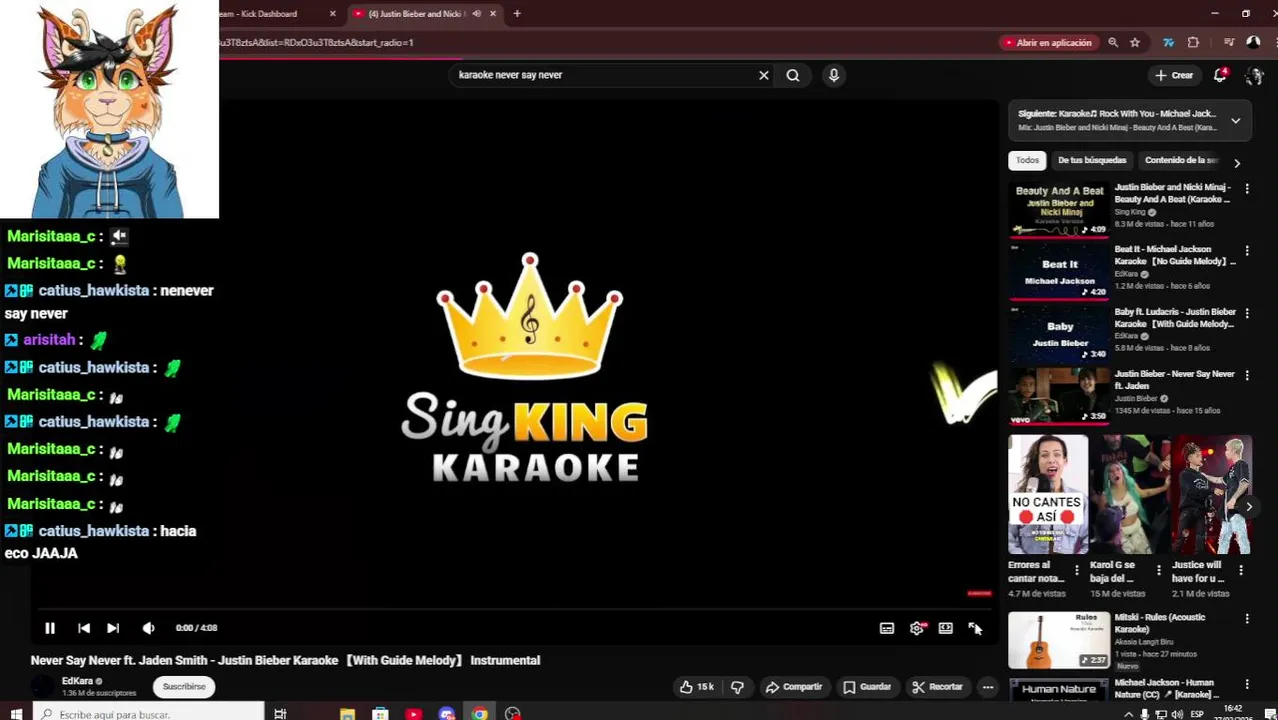1278x720 pixels.
Task: Open Beat It Michael Jackson Karaoke title
Action: coord(1175,255)
